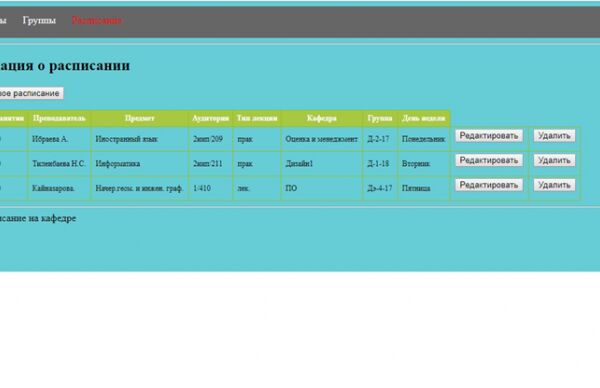The image size is (600, 388).
Task: Edit the Кайназарова schedule row
Action: pyautogui.click(x=489, y=185)
